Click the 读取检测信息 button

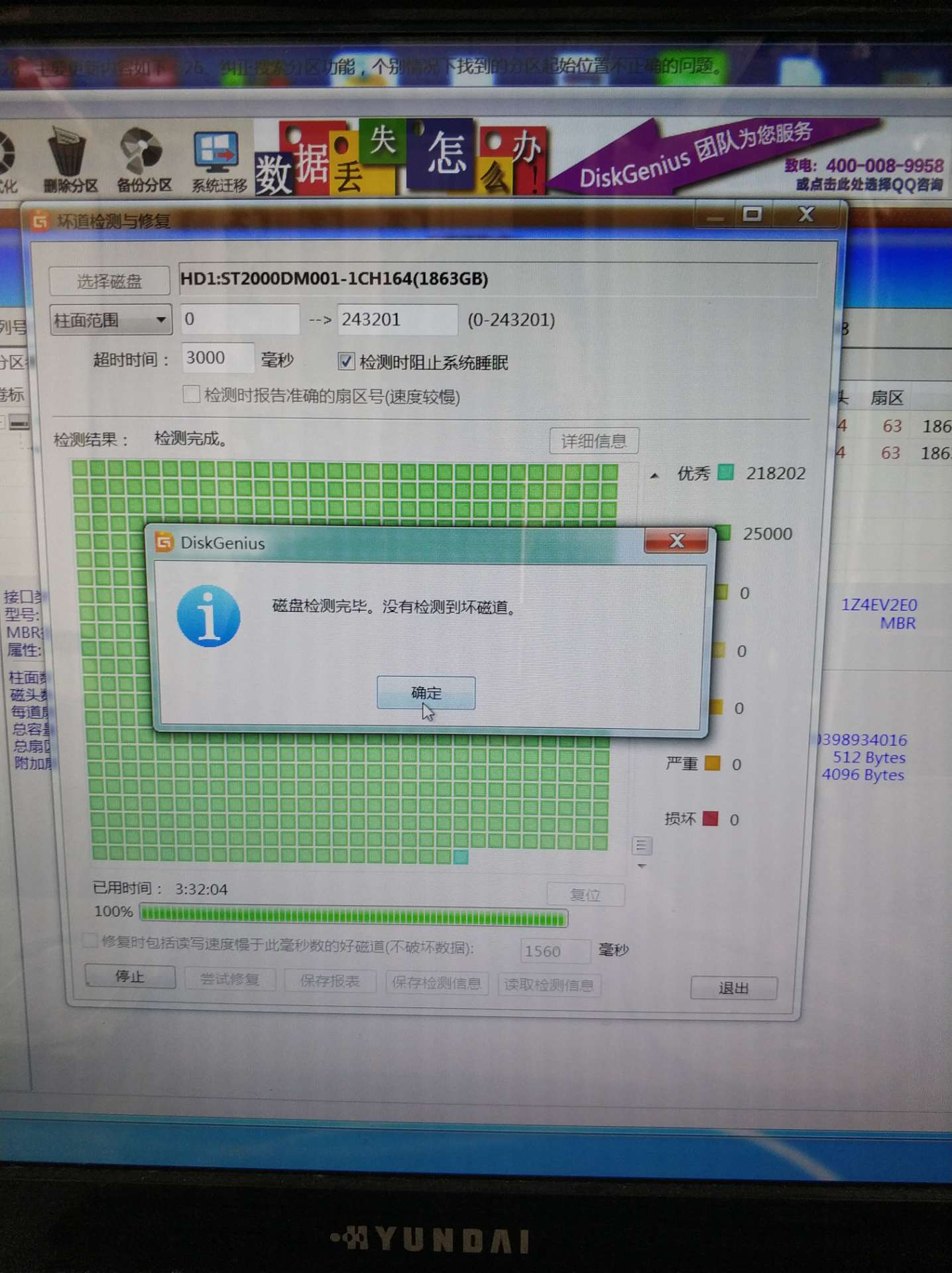(549, 985)
